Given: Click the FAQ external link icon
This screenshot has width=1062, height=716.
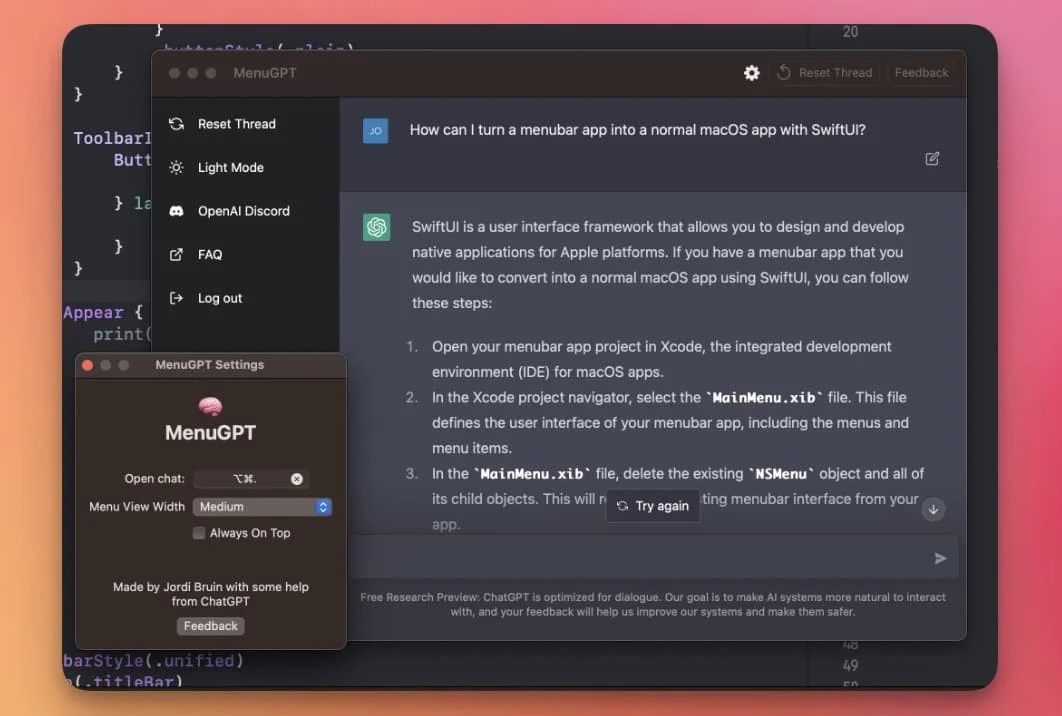Looking at the screenshot, I should click(176, 255).
